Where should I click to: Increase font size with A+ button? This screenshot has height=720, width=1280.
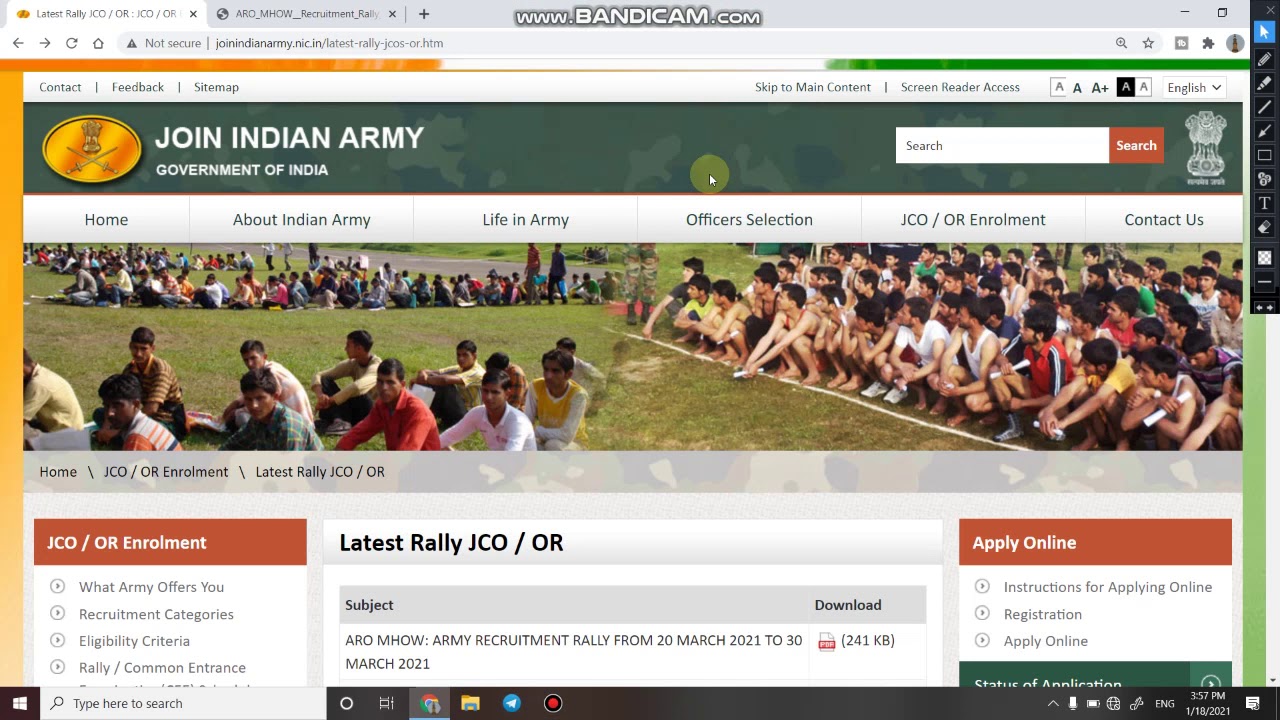(x=1100, y=88)
